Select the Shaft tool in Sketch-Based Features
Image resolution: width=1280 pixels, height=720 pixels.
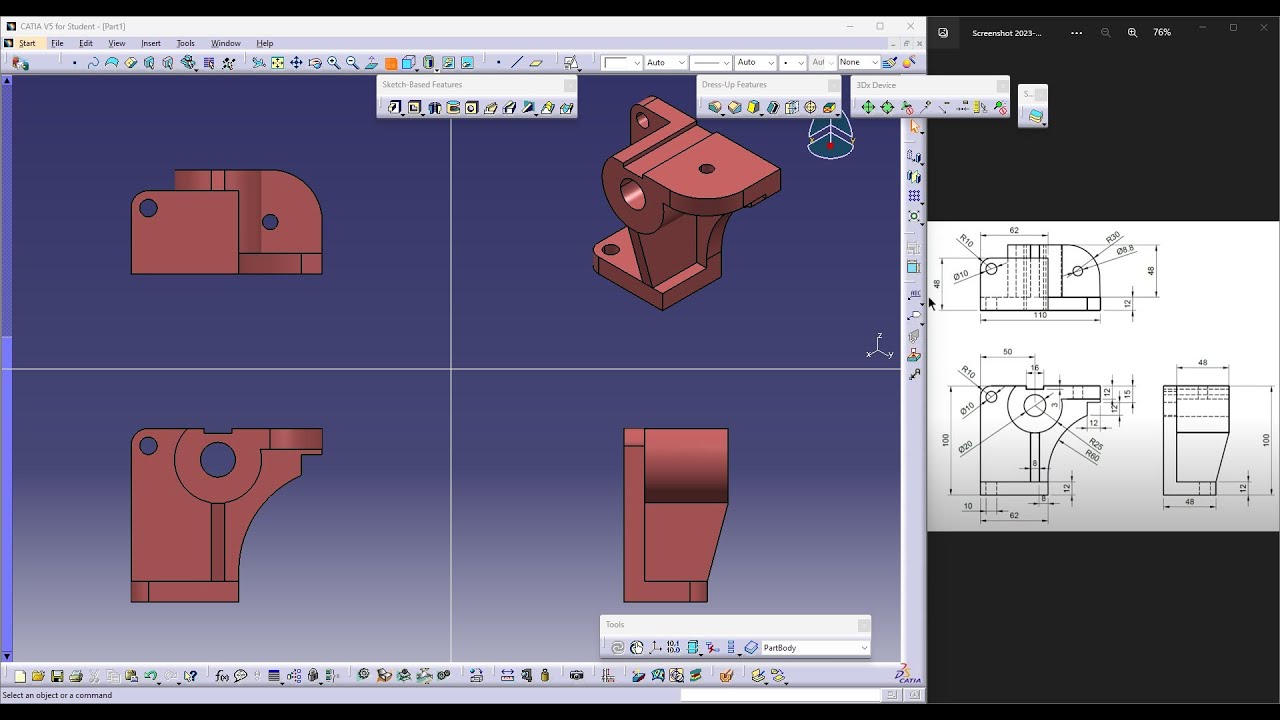[x=434, y=107]
